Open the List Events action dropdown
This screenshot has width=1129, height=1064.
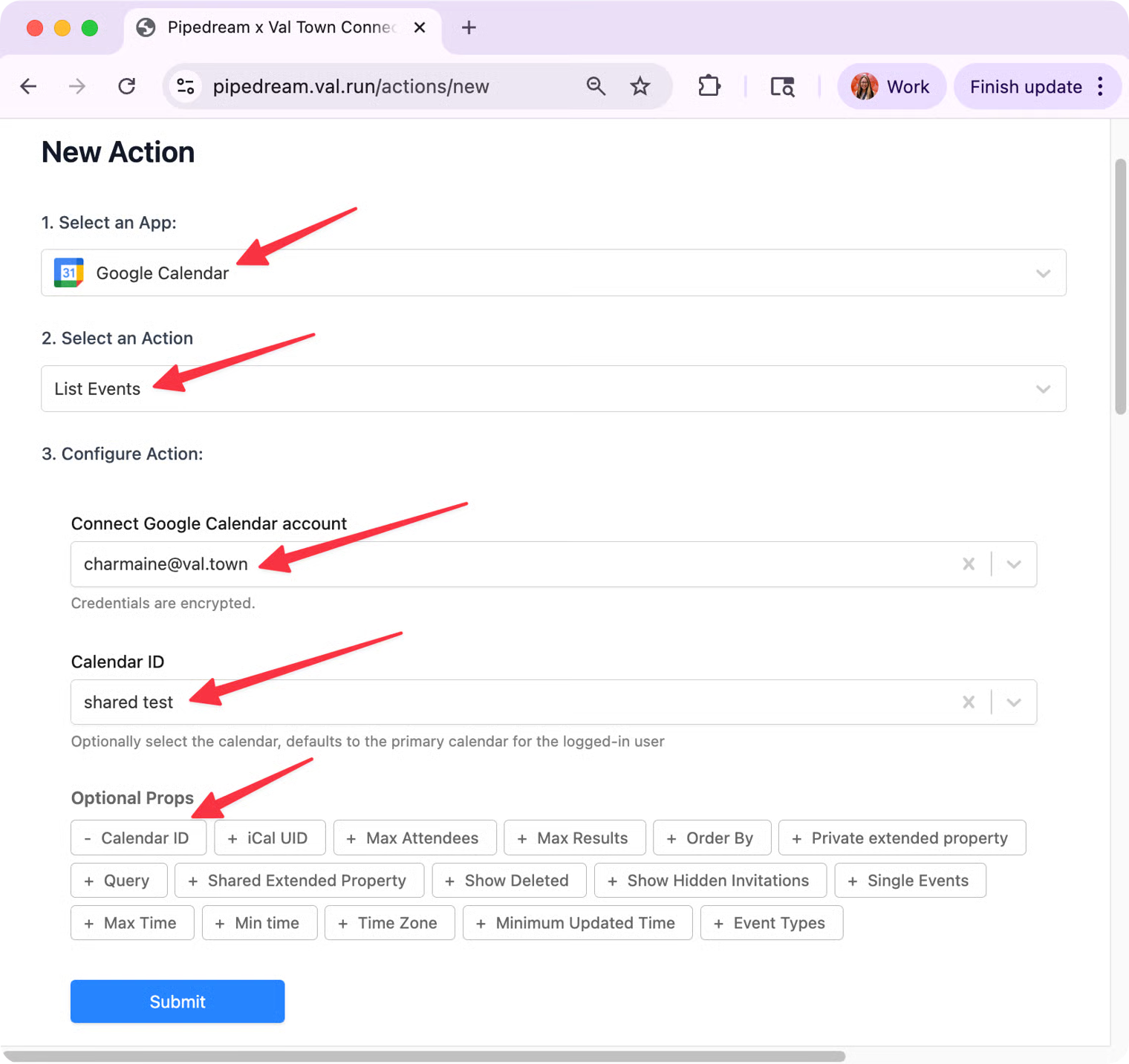1043,389
